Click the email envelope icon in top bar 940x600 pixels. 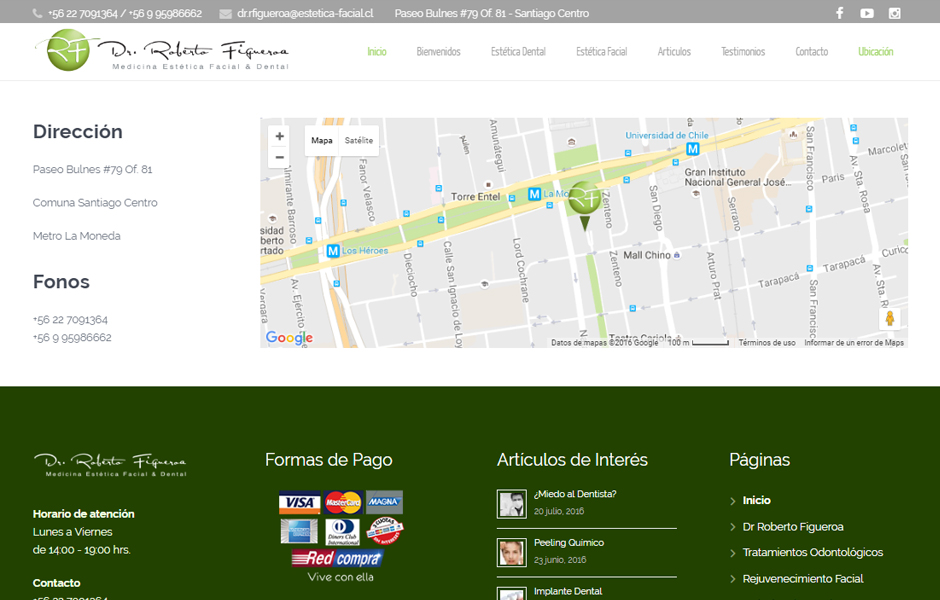[x=225, y=14]
